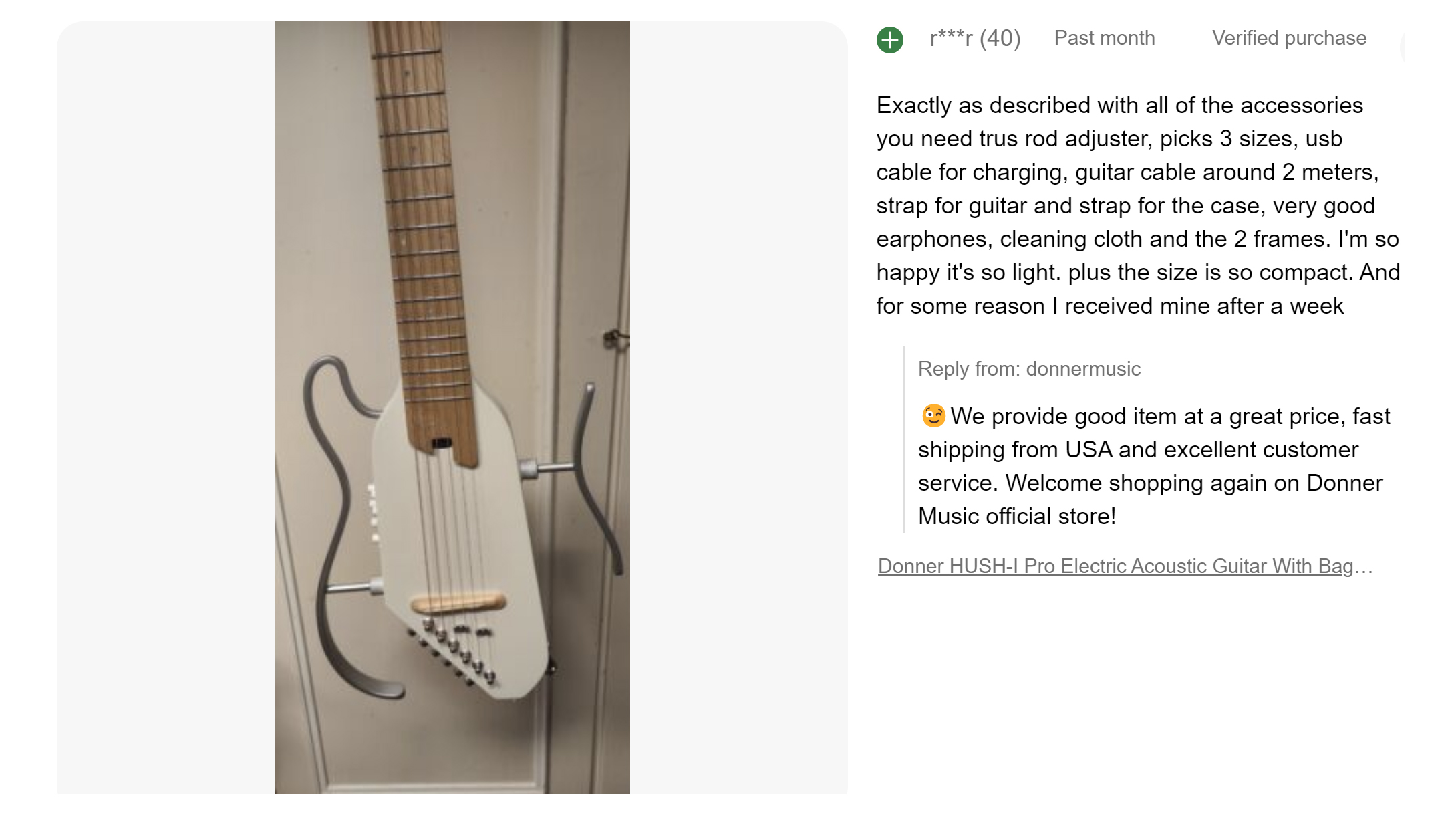Screen dimensions: 1456x815
Task: Click the gray blank area right of photo
Action: [x=738, y=407]
